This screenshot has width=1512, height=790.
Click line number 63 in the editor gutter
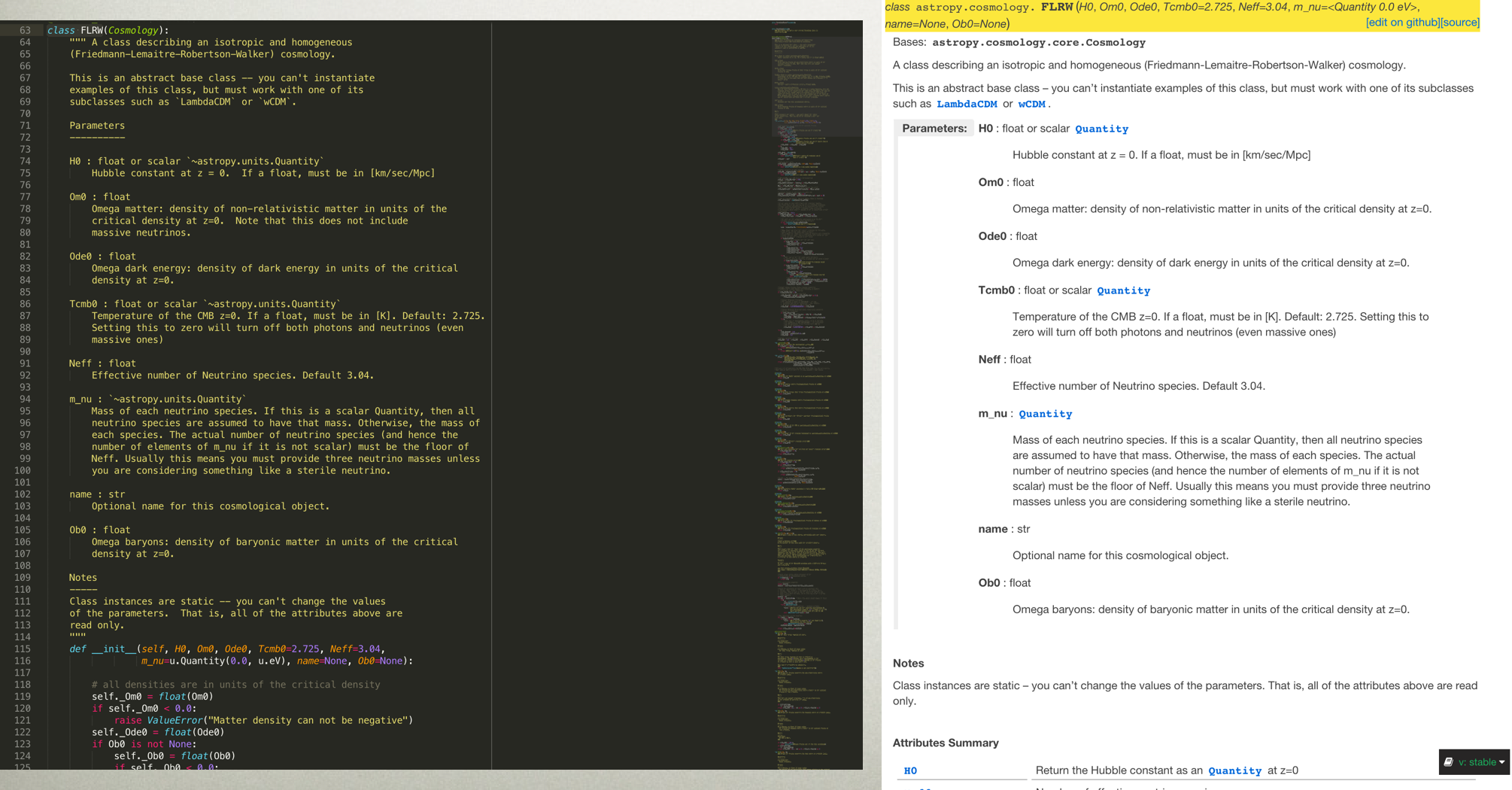click(x=25, y=30)
